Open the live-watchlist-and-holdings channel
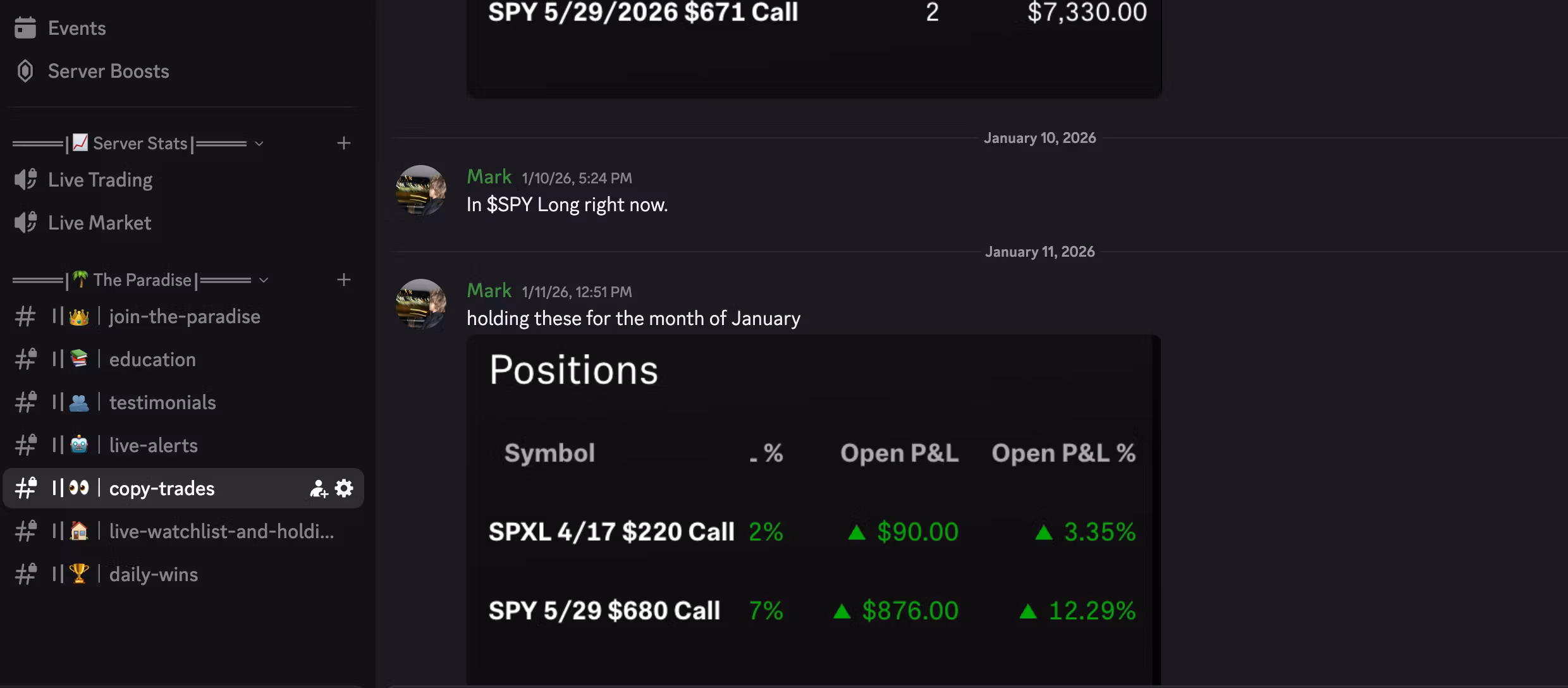This screenshot has height=688, width=1568. click(x=221, y=532)
